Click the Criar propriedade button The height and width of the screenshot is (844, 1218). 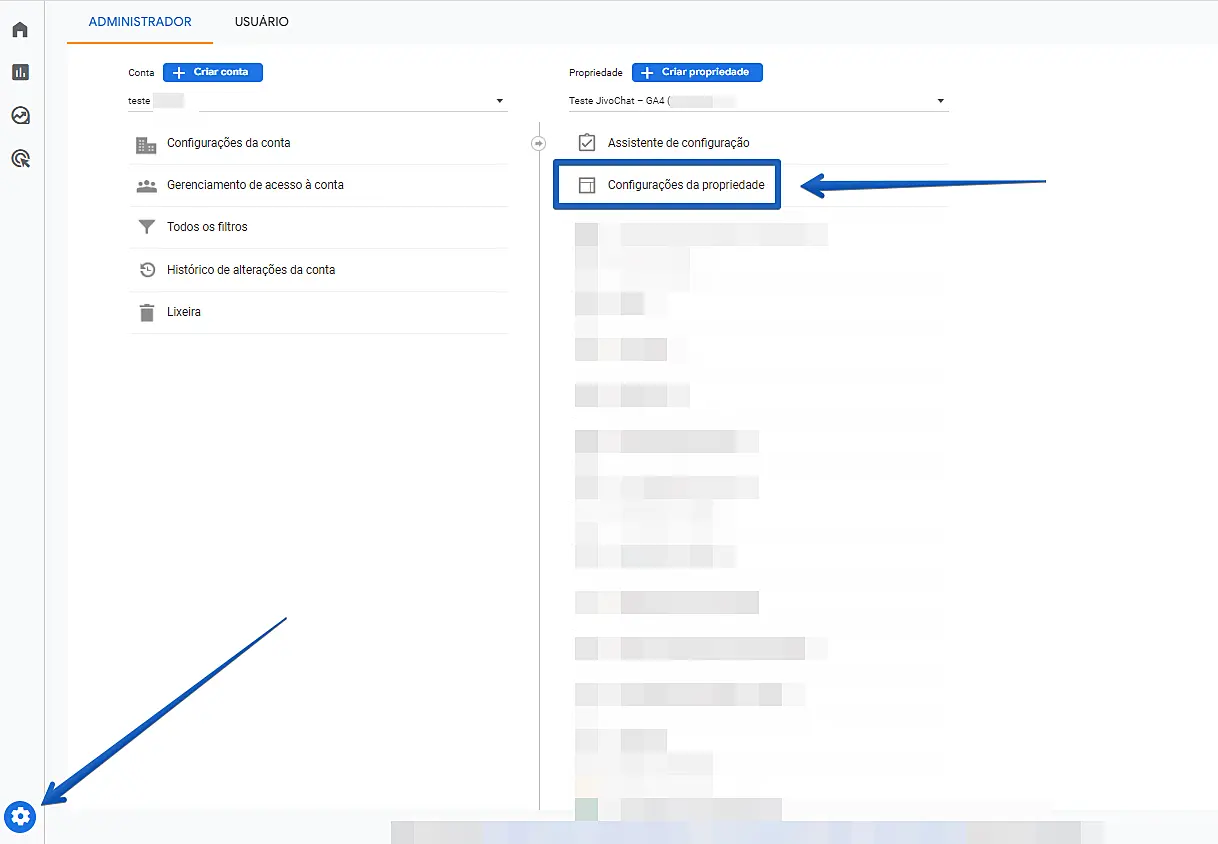[698, 72]
